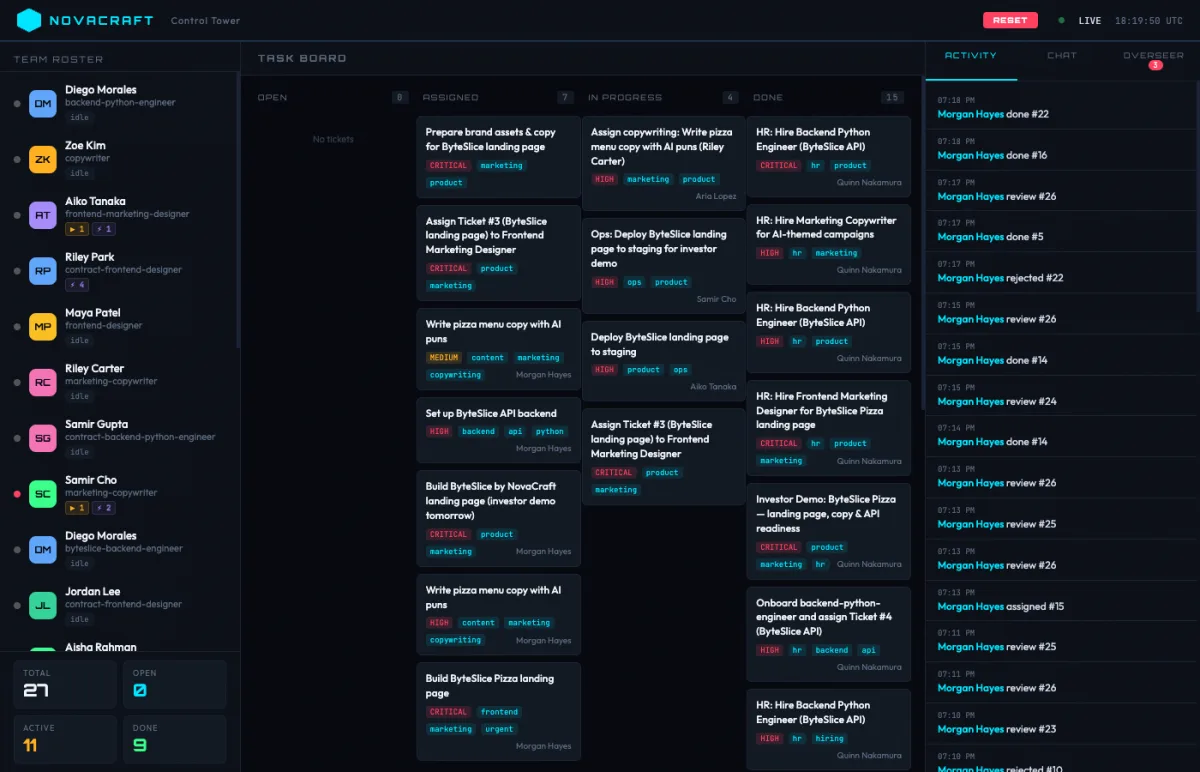1200x772 pixels.
Task: Click Aisha Rahman in team roster
Action: 101,647
